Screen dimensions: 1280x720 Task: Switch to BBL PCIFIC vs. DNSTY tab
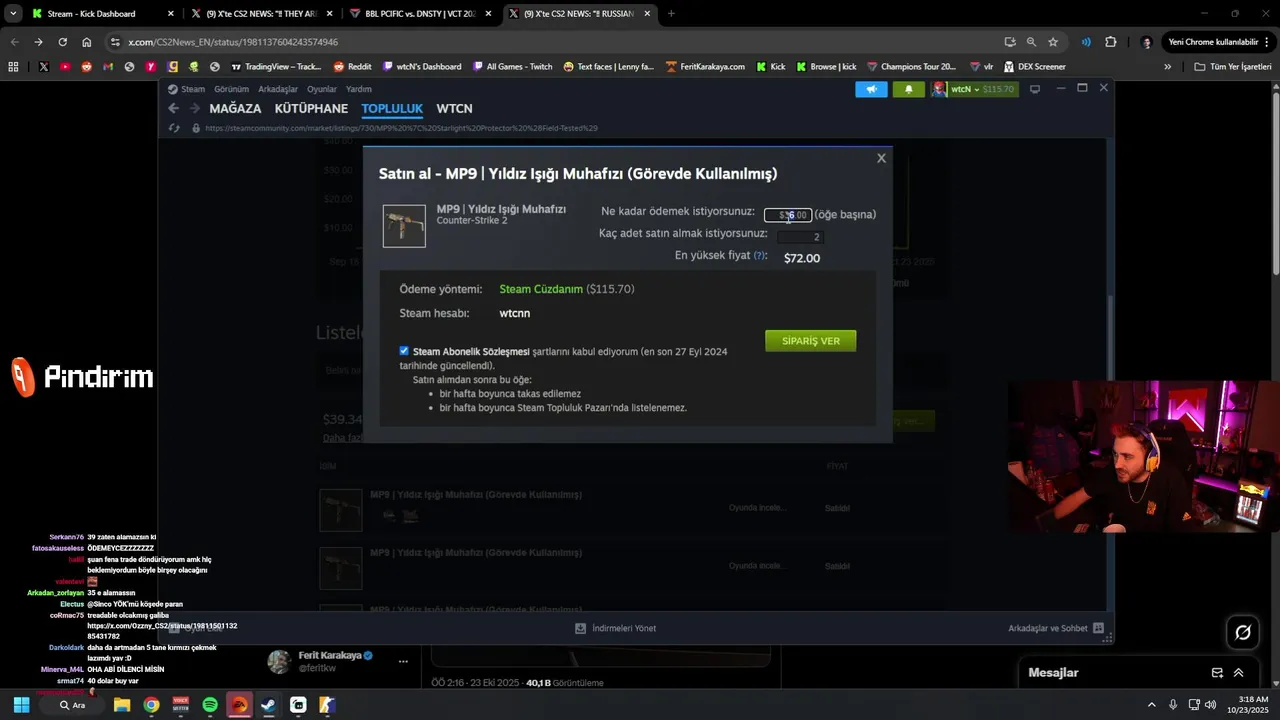[420, 14]
